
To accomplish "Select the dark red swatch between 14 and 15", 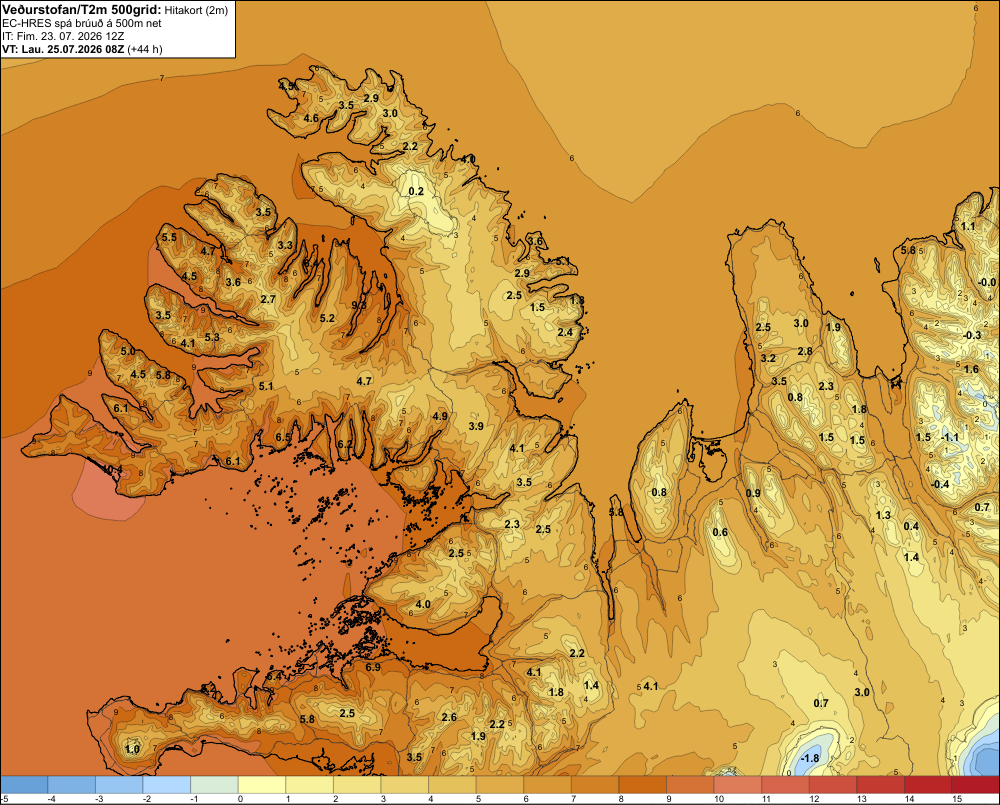I will pos(928,785).
